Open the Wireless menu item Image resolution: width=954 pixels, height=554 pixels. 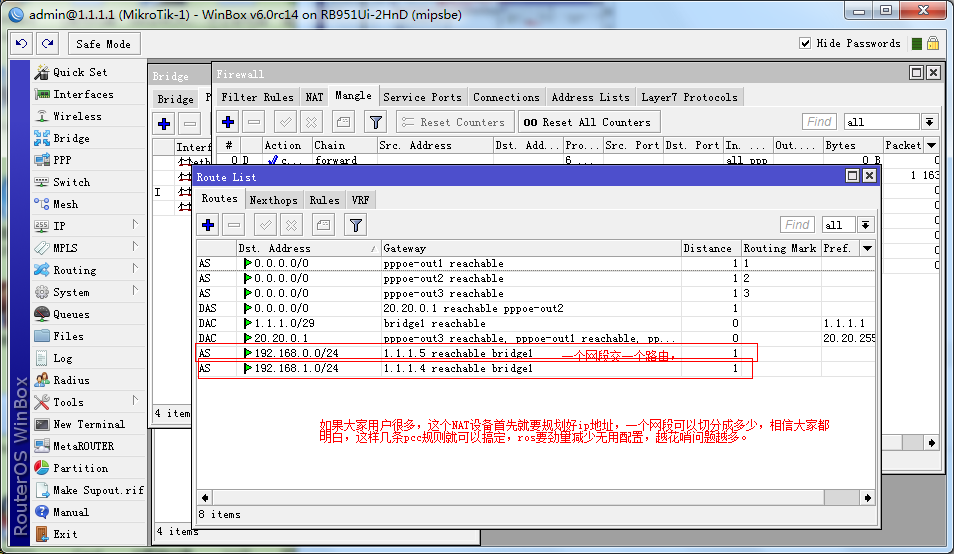pyautogui.click(x=77, y=116)
